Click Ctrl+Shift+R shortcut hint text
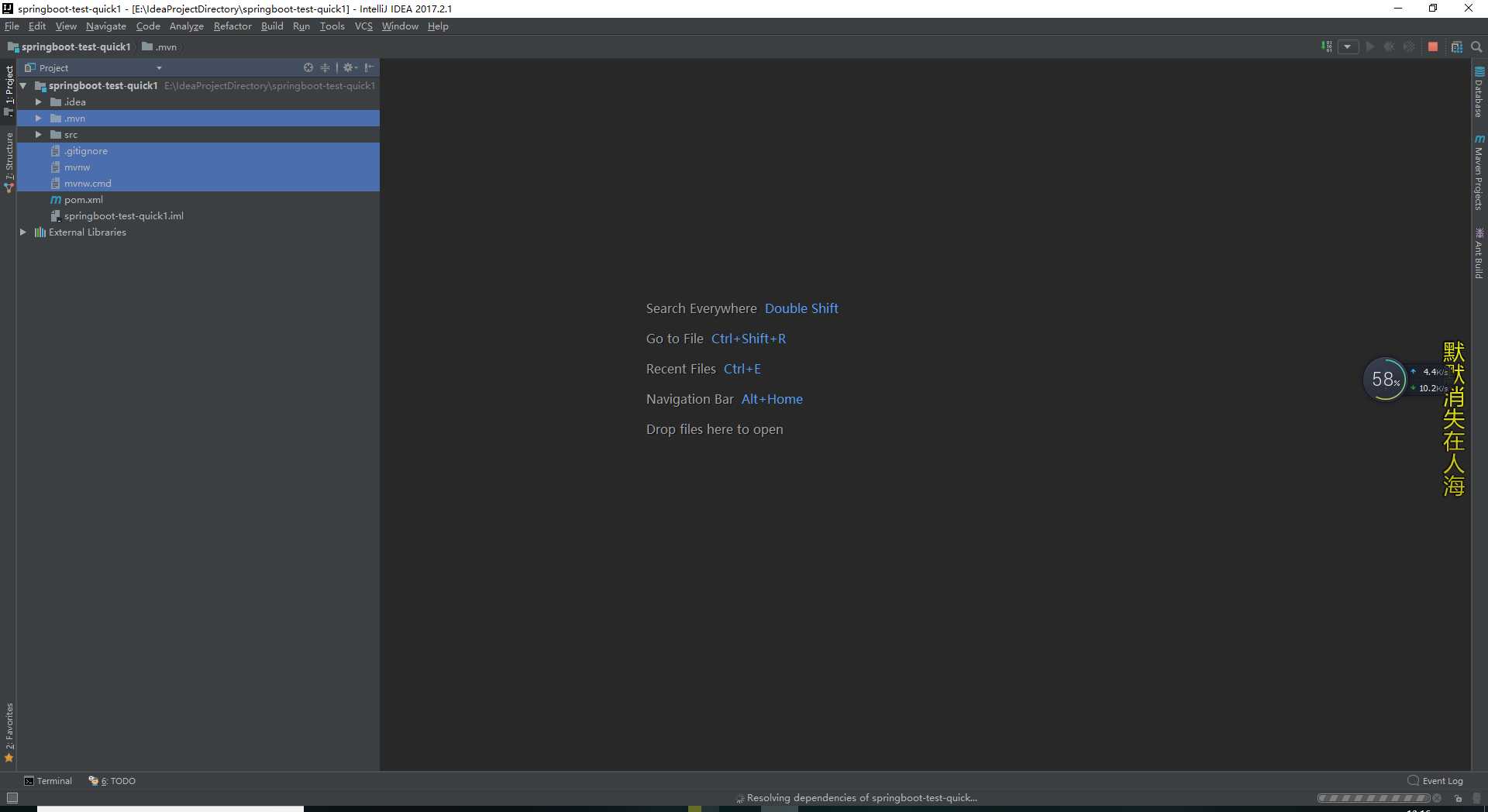 [x=749, y=339]
